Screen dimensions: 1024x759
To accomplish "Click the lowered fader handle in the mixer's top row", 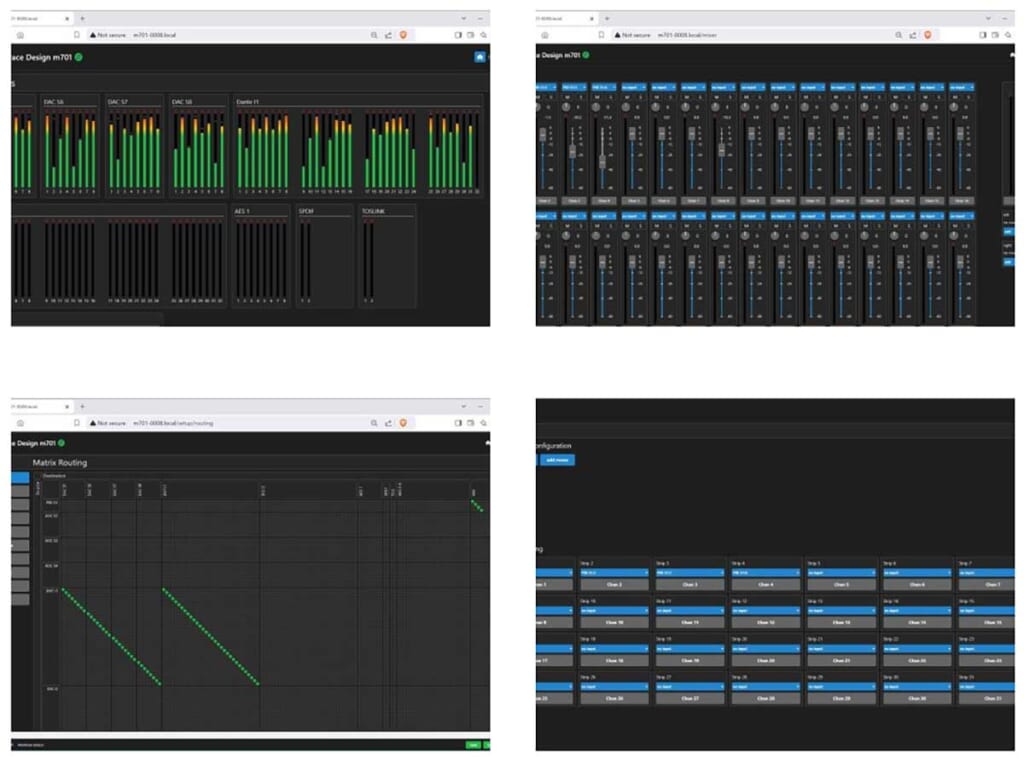I will tap(602, 160).
